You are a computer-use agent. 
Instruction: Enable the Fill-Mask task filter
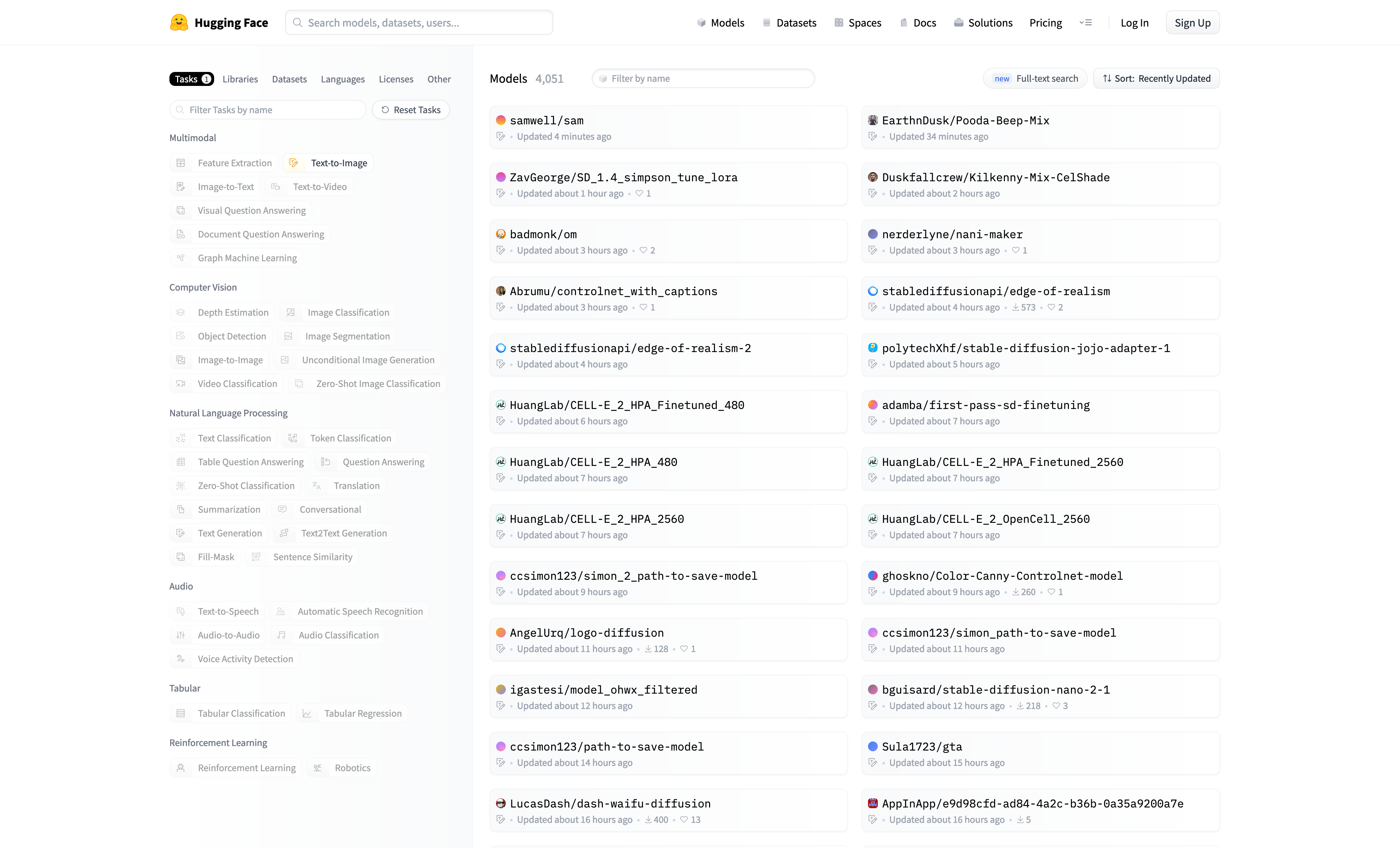[205, 557]
